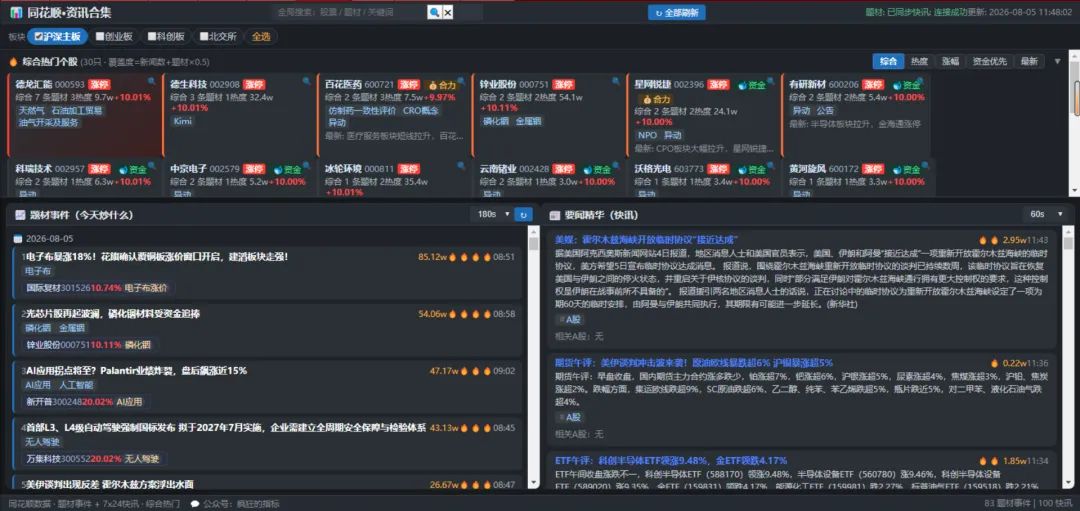Click the 要闻精华 panel header icon
The width and height of the screenshot is (1080, 511).
(x=554, y=215)
